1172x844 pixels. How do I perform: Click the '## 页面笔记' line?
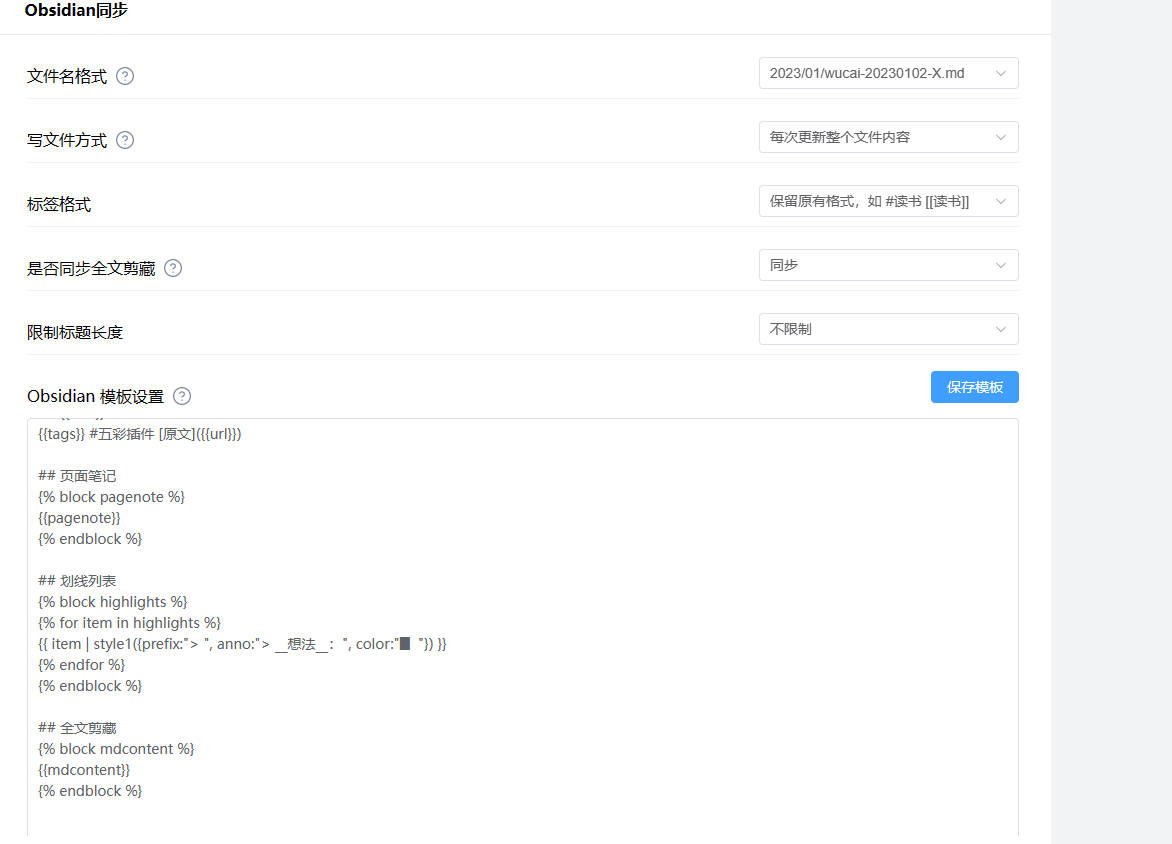click(77, 476)
